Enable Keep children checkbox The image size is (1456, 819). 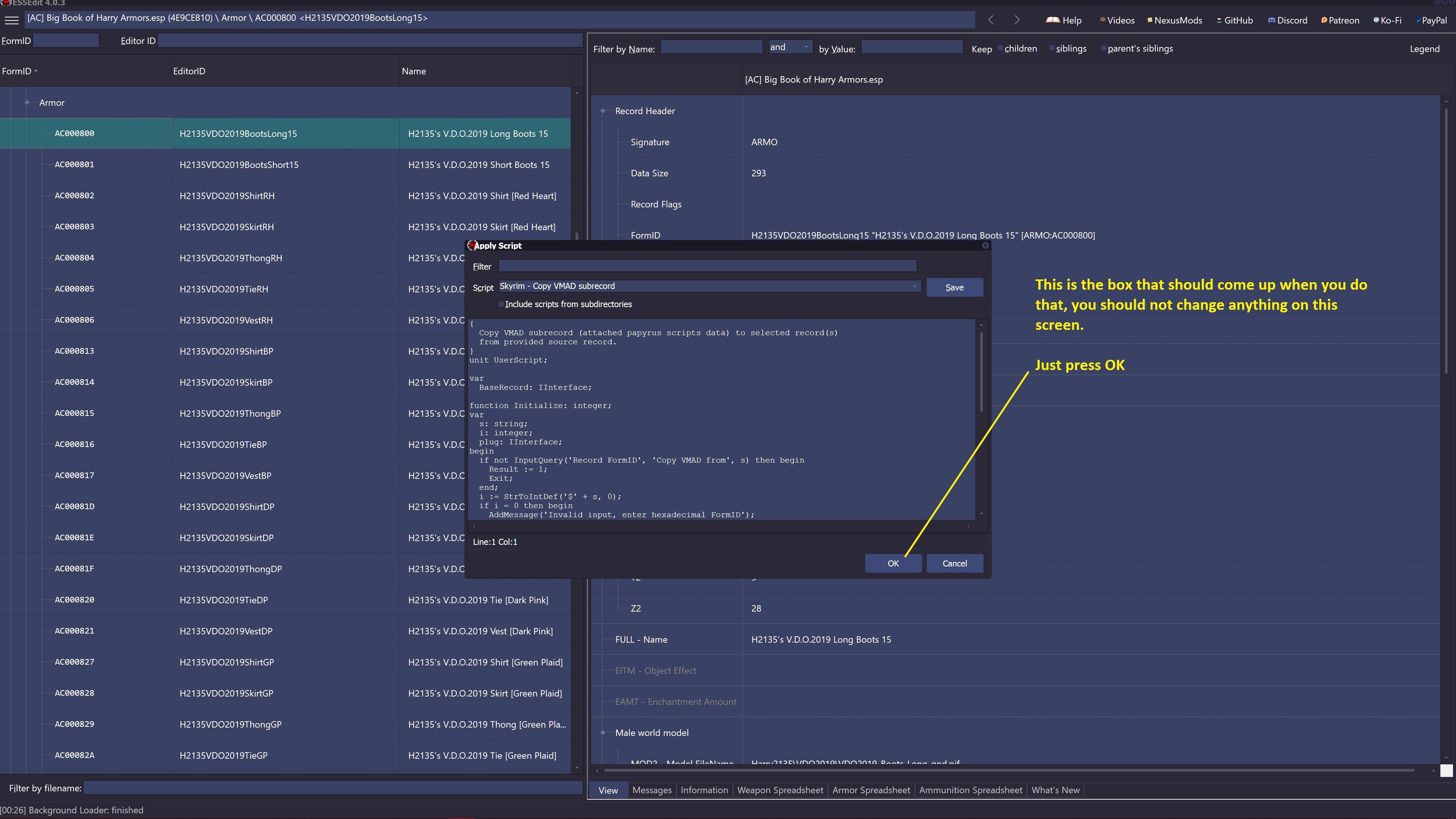[x=1001, y=49]
